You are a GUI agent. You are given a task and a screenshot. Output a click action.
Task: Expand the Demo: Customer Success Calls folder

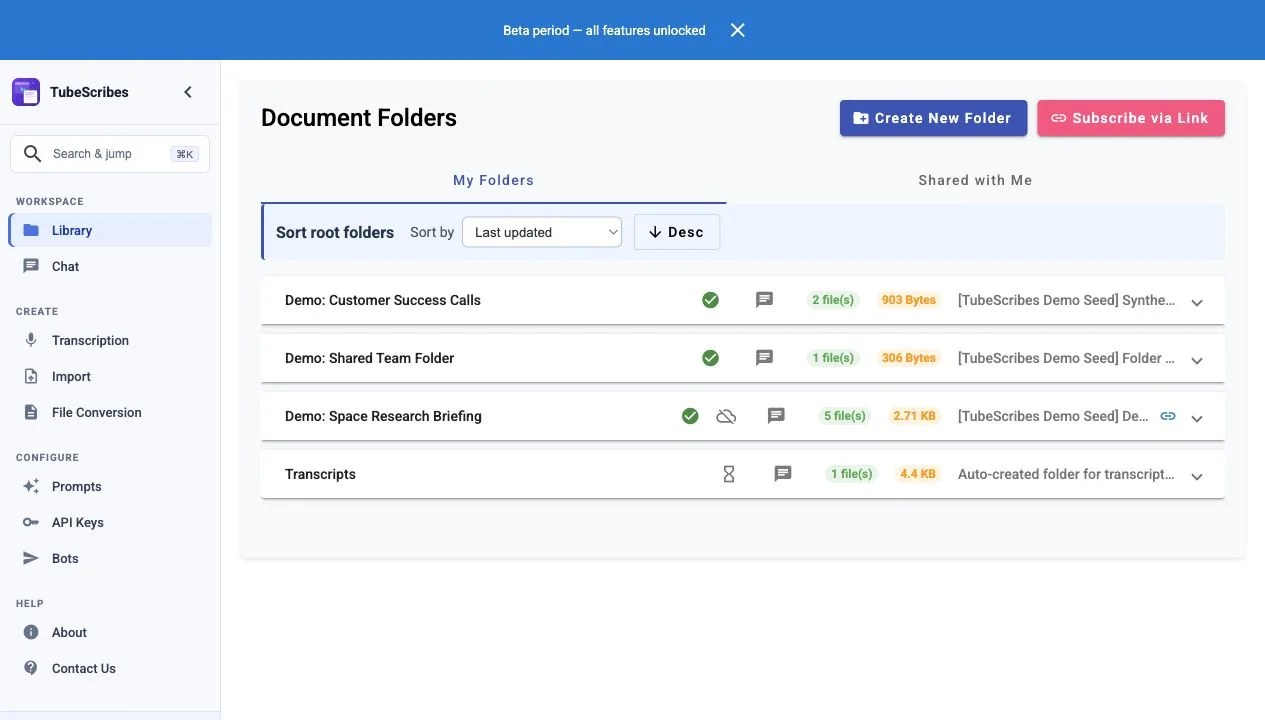coord(1197,302)
